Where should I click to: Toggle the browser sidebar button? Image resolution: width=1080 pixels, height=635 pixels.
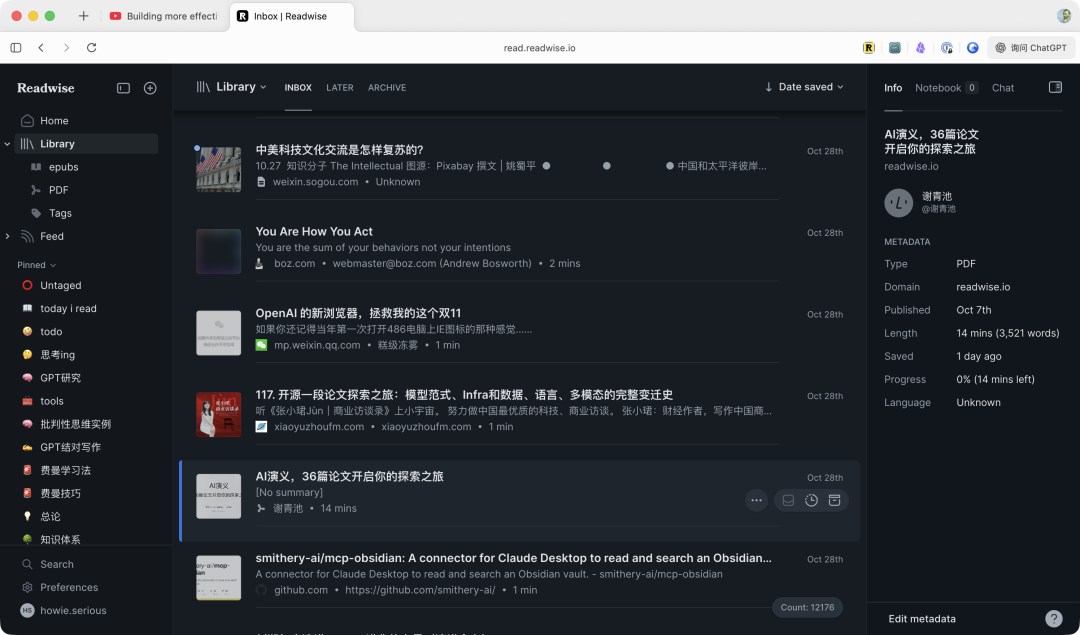[16, 48]
